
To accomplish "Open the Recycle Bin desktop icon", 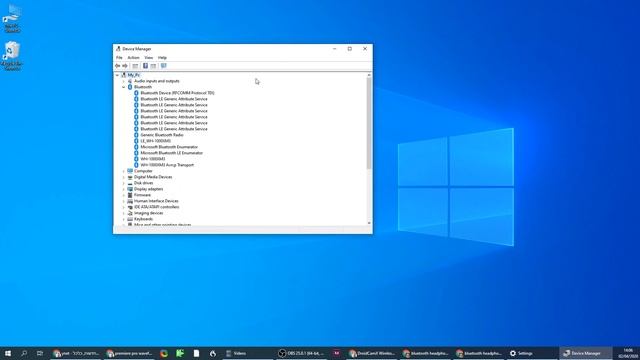I will pos(12,56).
